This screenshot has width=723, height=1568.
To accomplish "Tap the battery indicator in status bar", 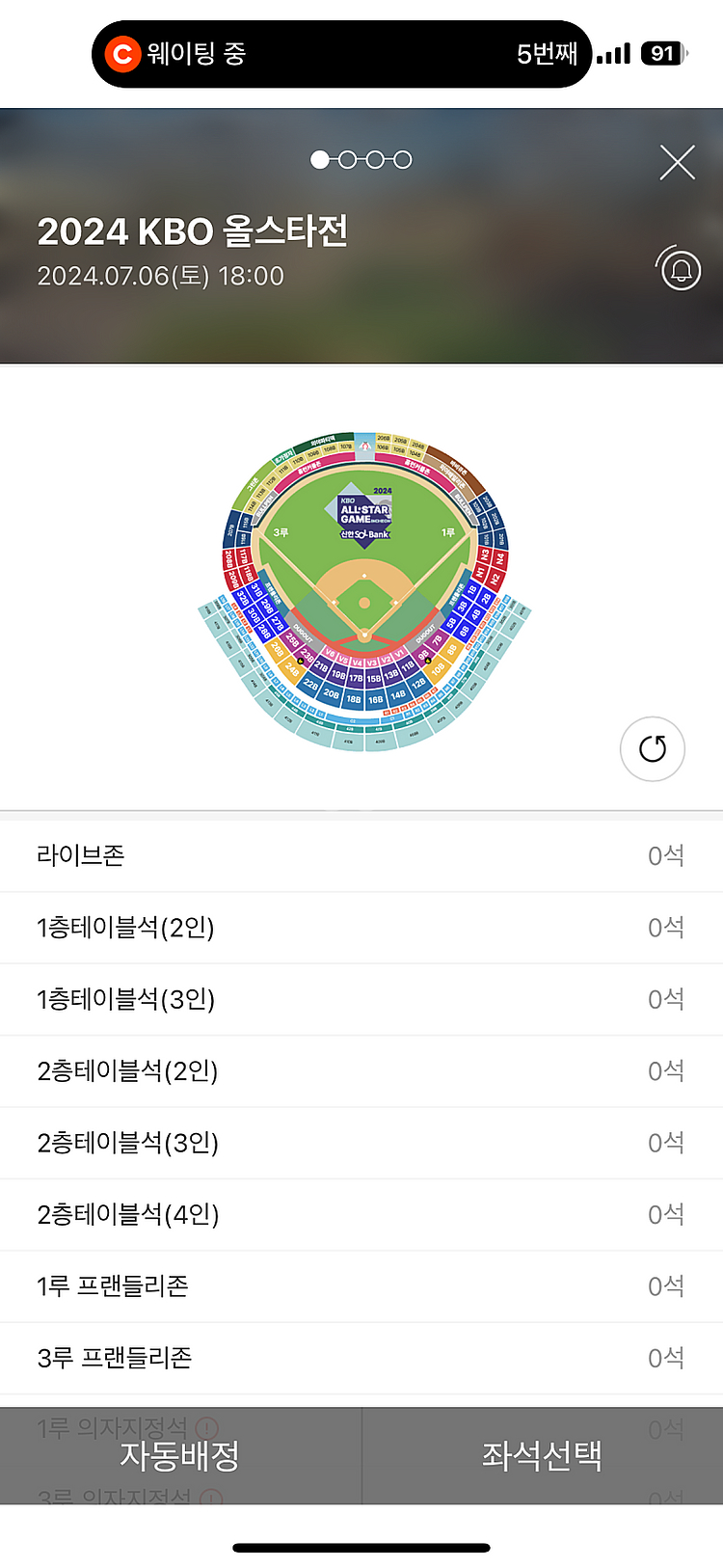I will coord(663,54).
